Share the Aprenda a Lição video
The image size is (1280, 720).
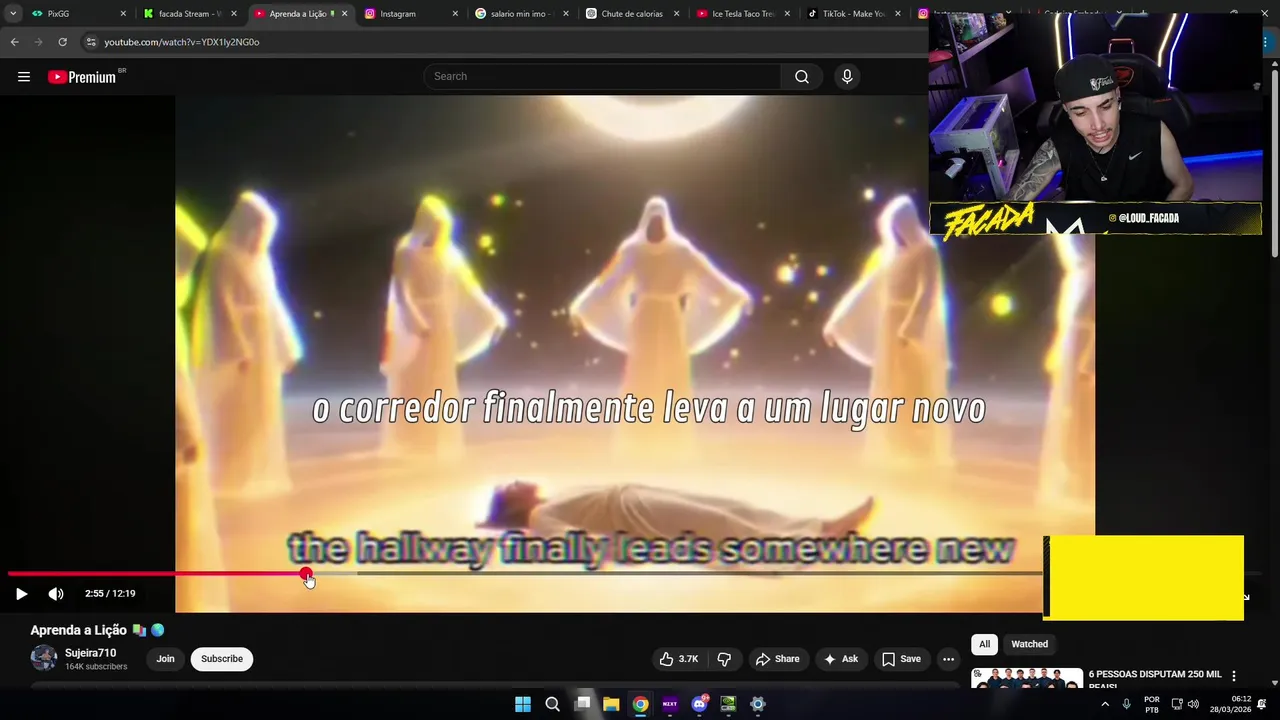[777, 659]
